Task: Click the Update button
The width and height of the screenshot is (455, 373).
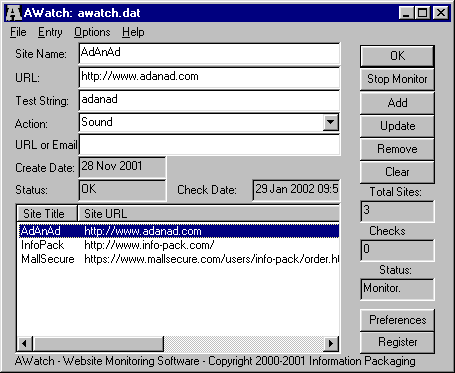Action: click(x=397, y=126)
